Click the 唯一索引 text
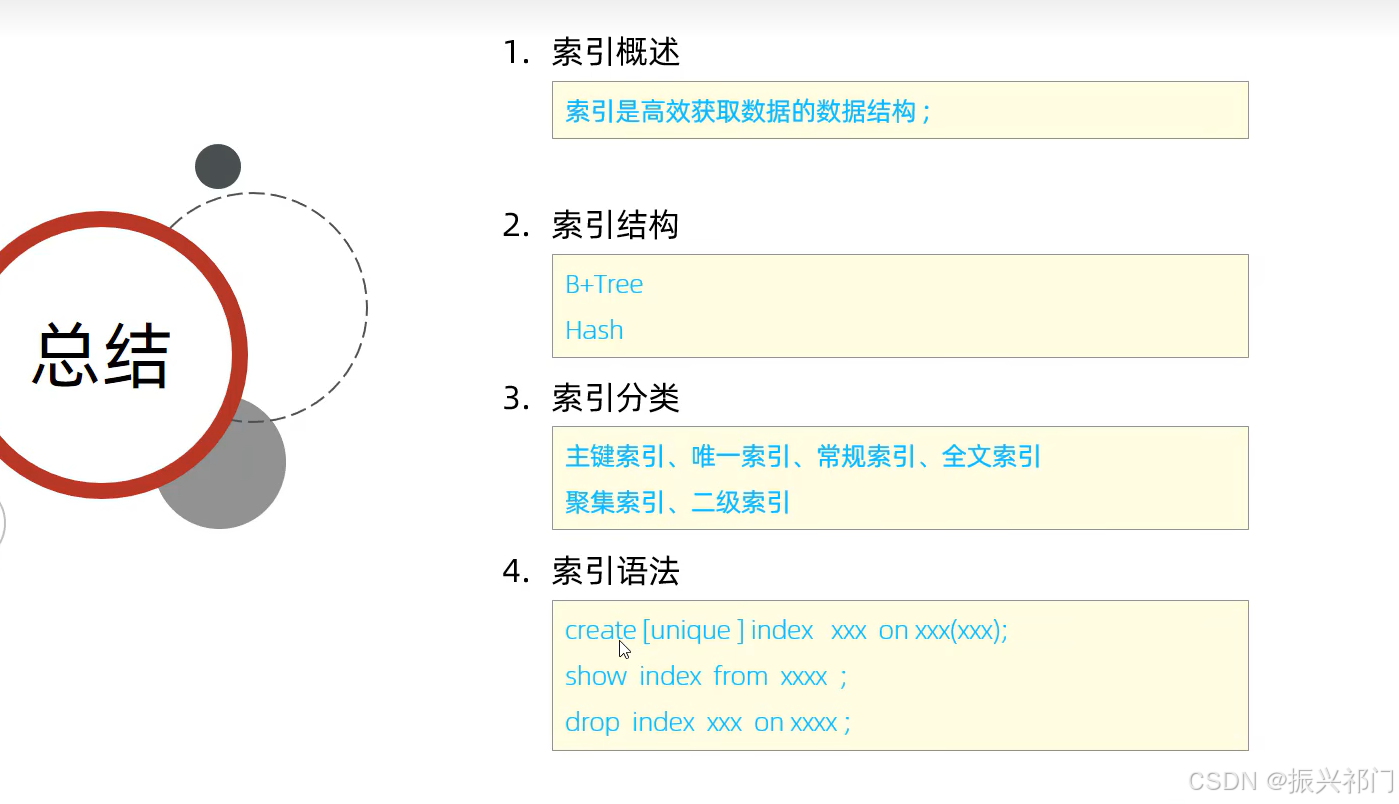This screenshot has height=804, width=1399. [x=741, y=457]
